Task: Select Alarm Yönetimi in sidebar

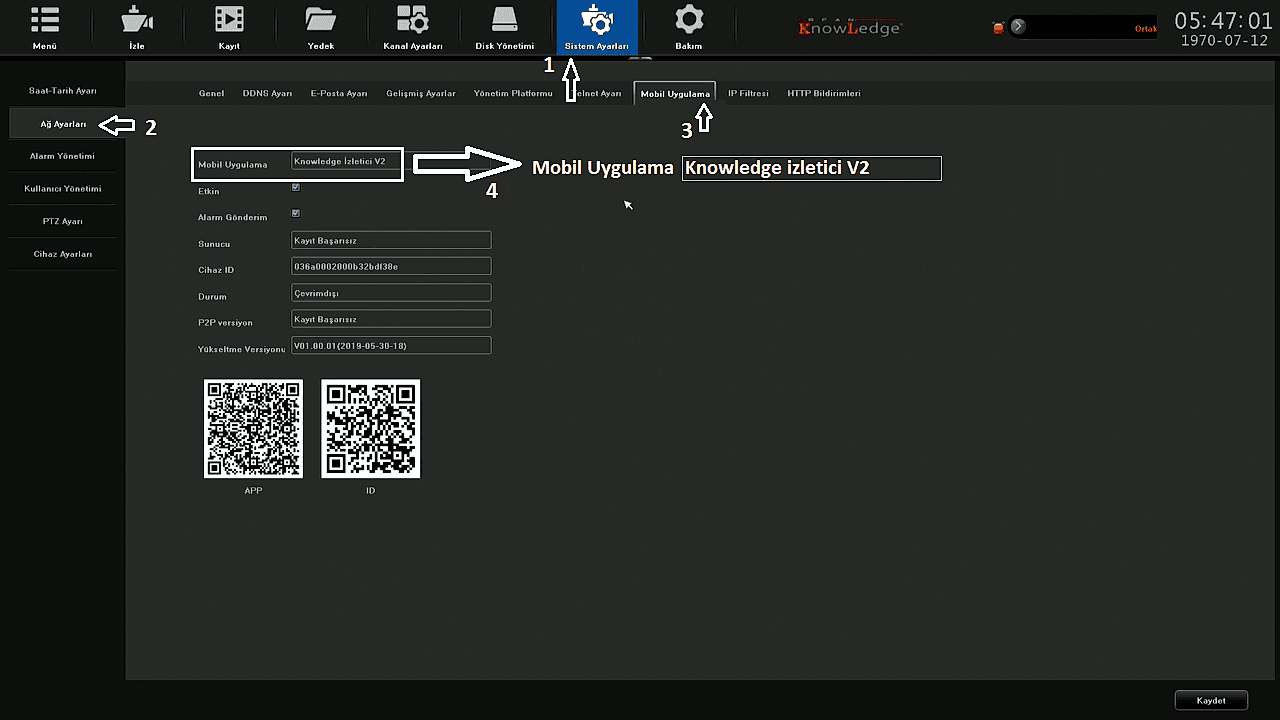Action: pos(62,156)
